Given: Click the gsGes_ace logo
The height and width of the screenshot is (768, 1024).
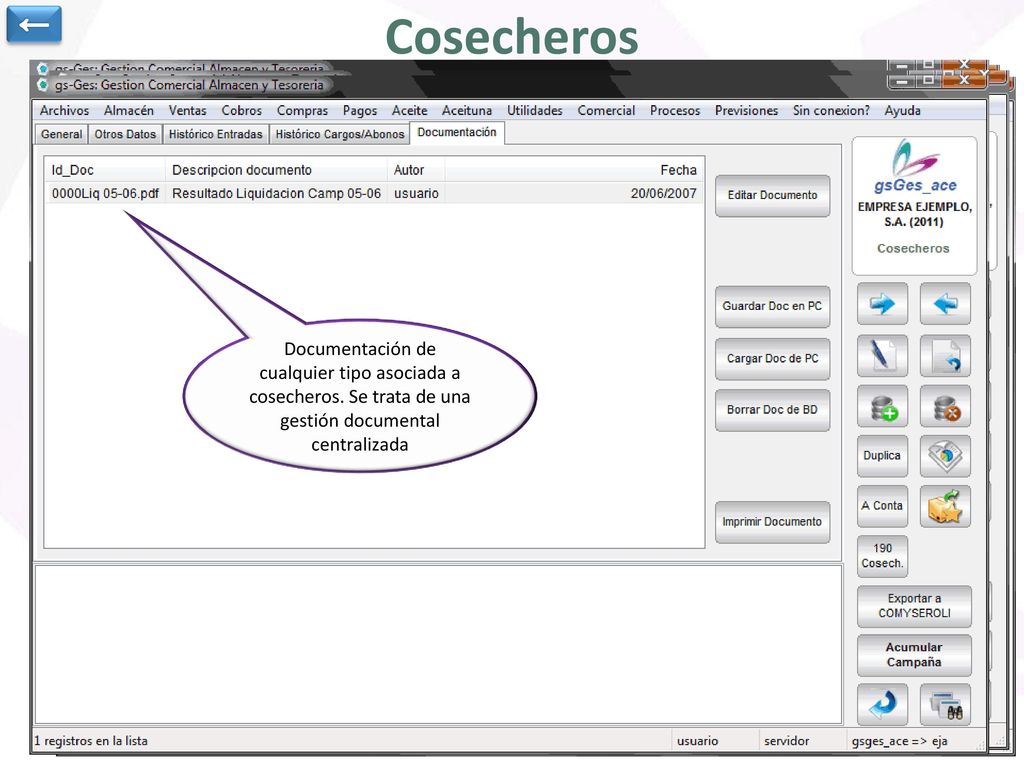Looking at the screenshot, I should [x=915, y=167].
